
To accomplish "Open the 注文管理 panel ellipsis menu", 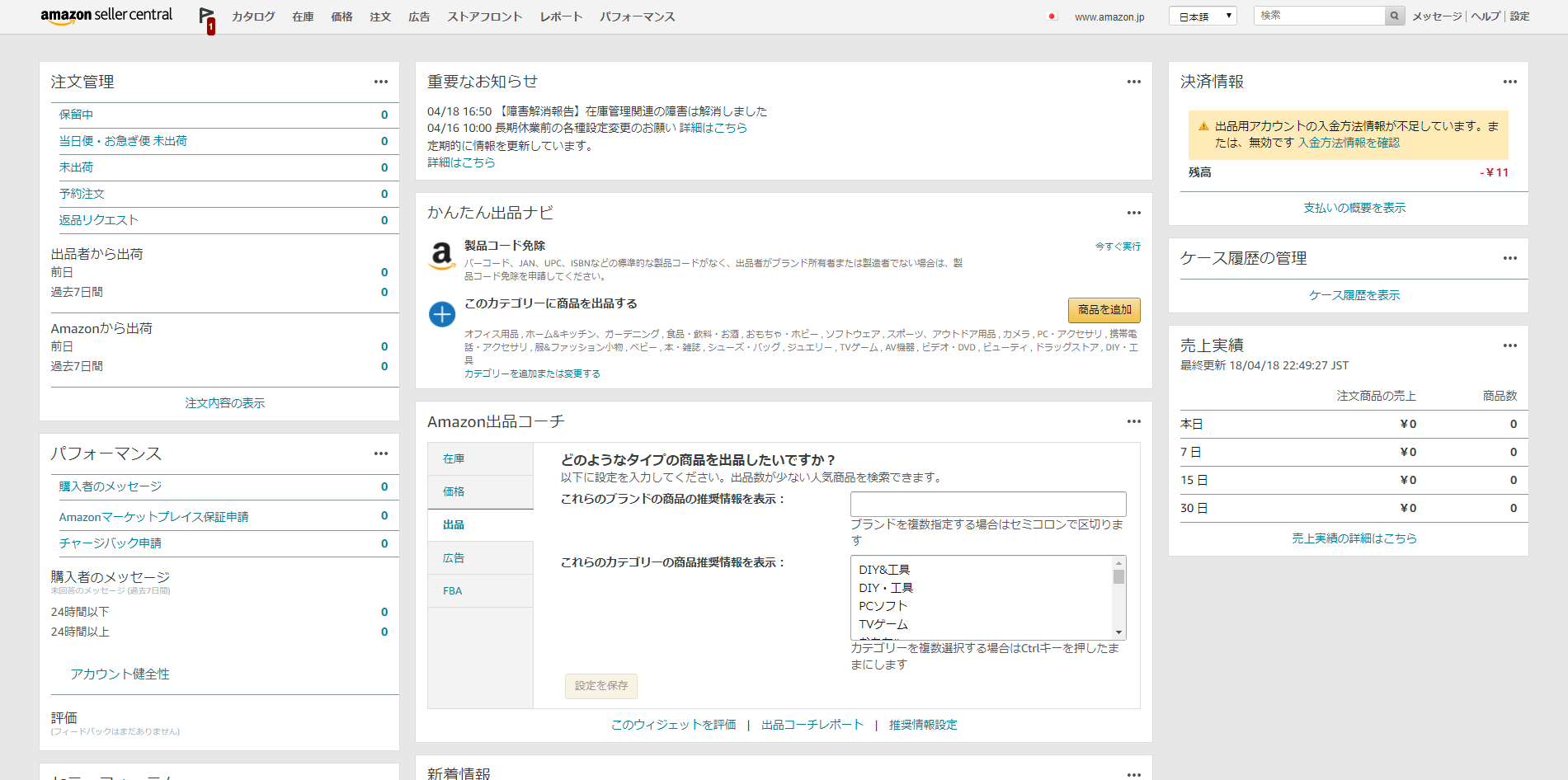I will [x=381, y=82].
